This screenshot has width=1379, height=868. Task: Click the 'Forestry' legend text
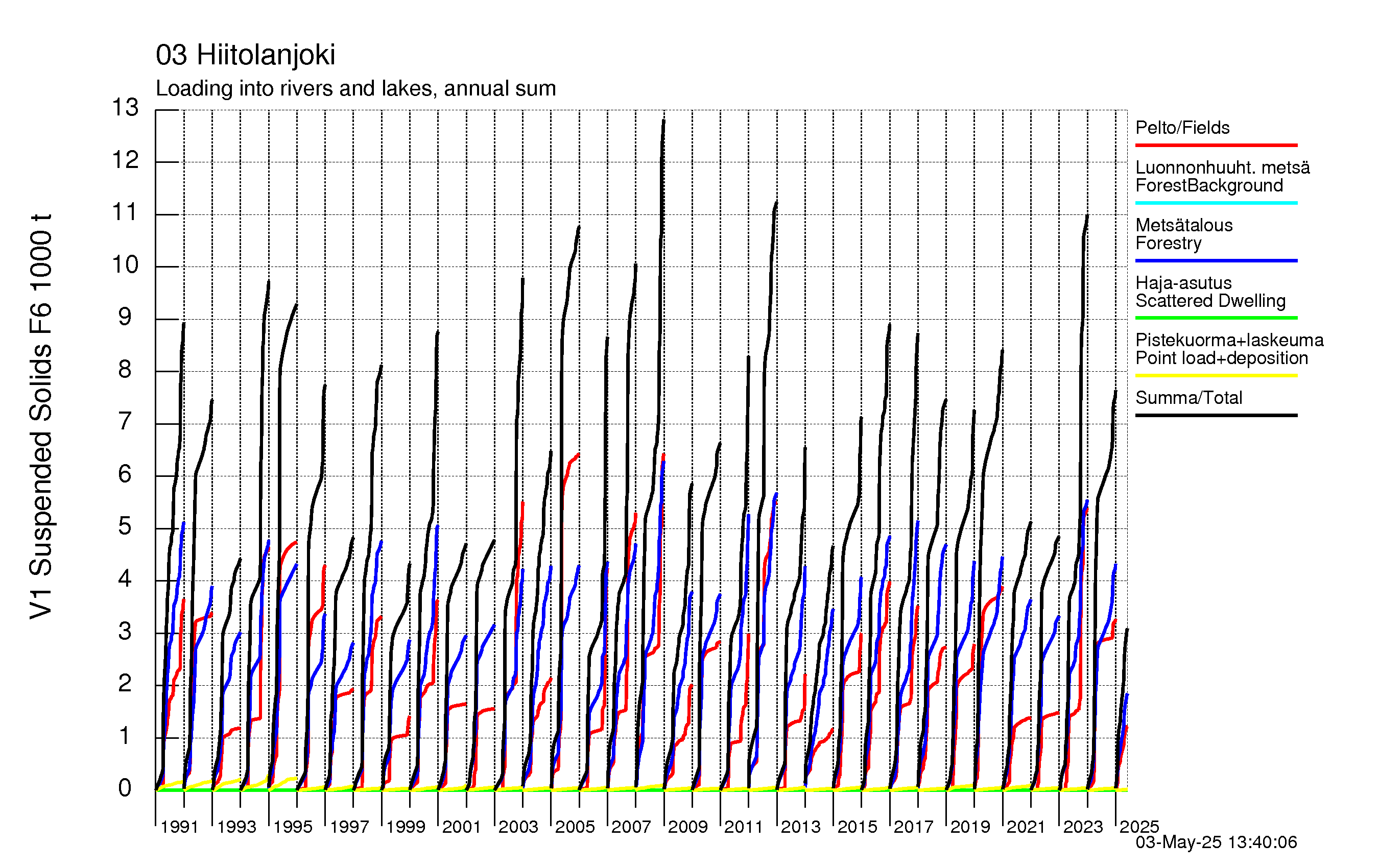1169,244
